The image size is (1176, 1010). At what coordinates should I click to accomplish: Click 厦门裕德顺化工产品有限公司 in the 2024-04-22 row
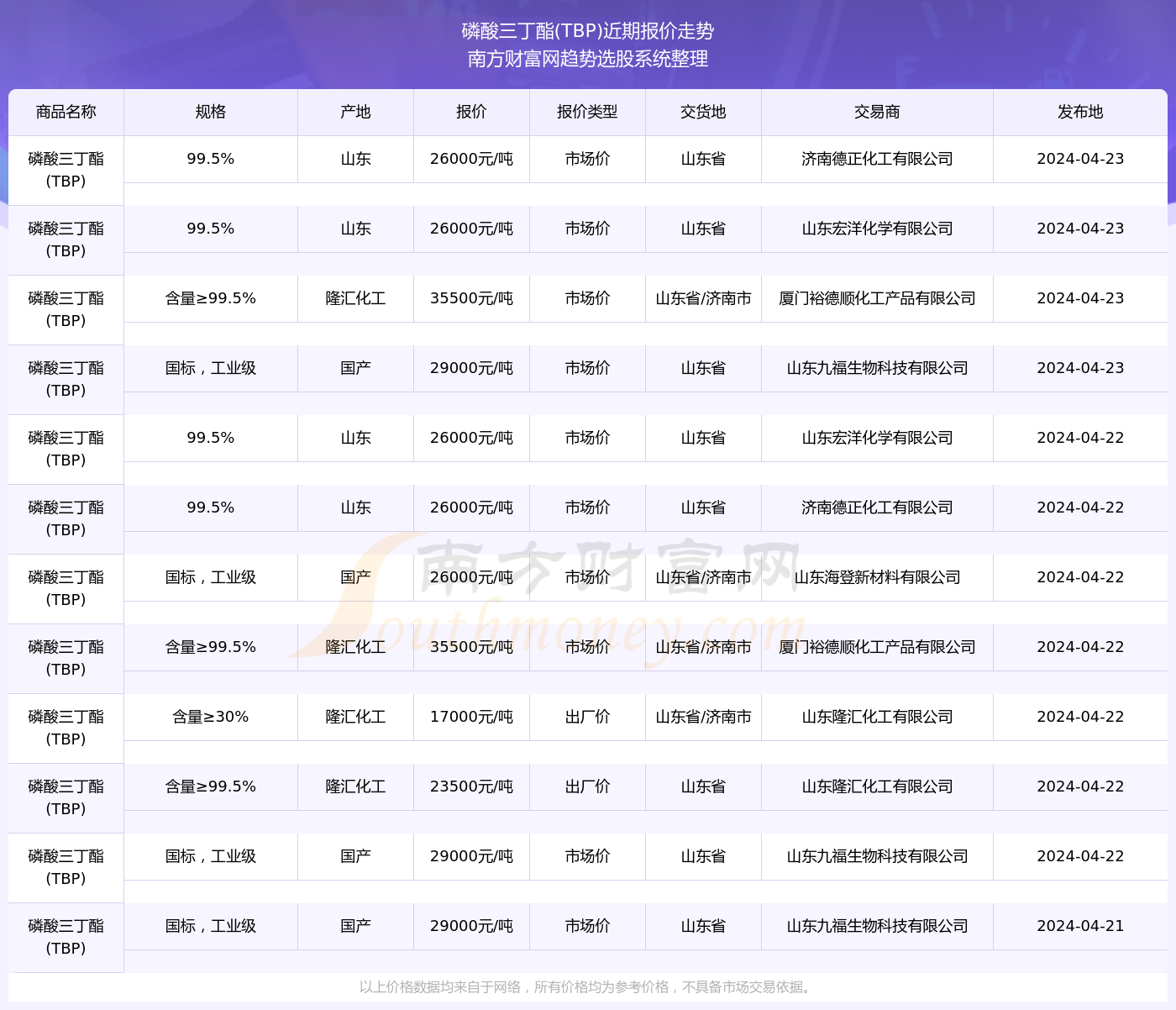pyautogui.click(x=877, y=647)
